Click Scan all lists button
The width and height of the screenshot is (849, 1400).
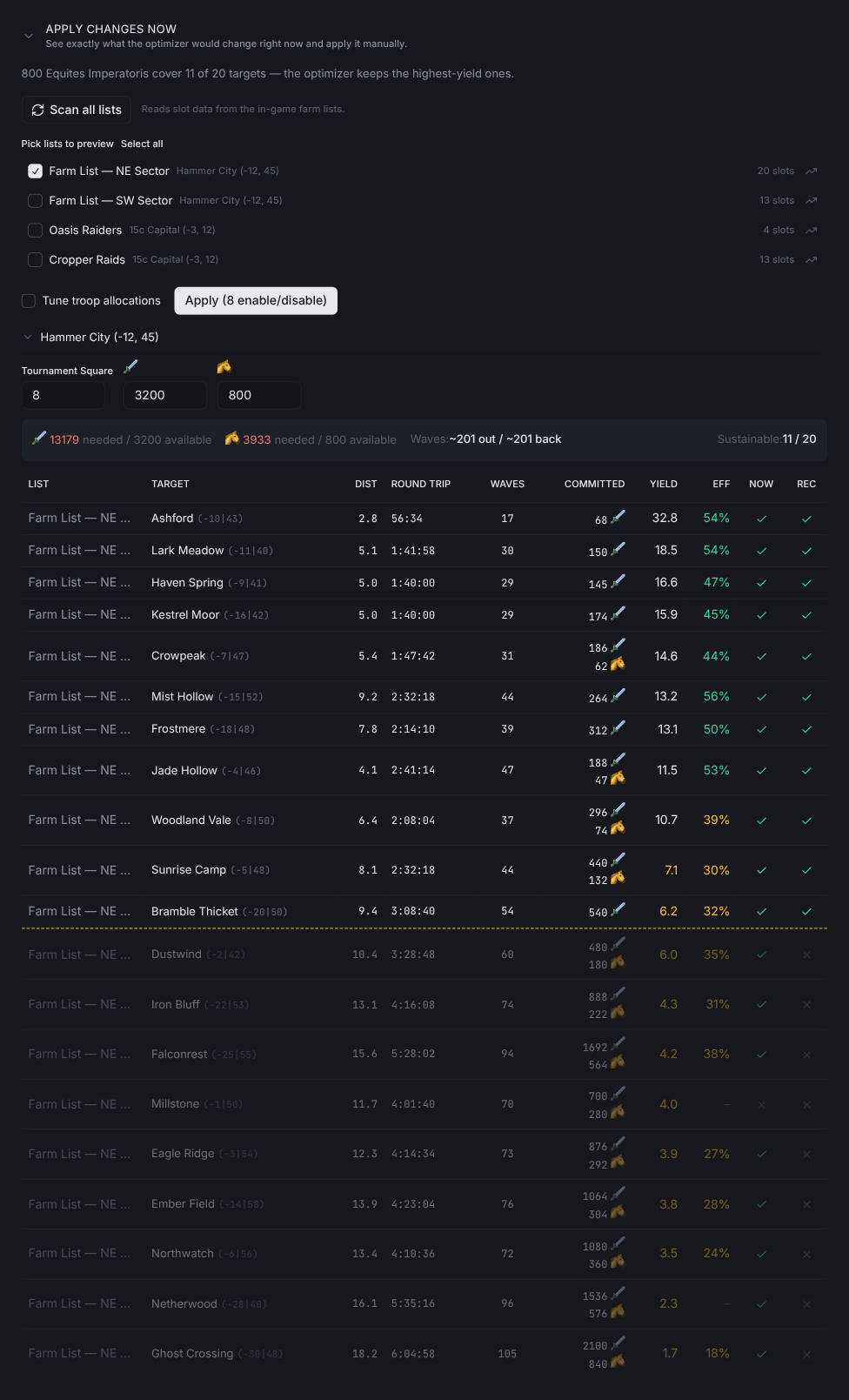77,110
